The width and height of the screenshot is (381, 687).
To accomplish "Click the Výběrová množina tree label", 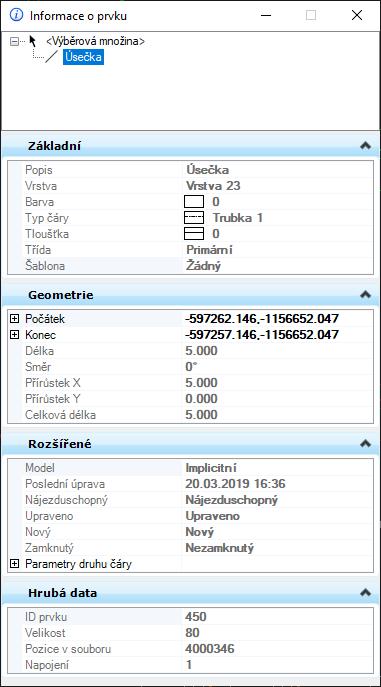I will [x=95, y=42].
